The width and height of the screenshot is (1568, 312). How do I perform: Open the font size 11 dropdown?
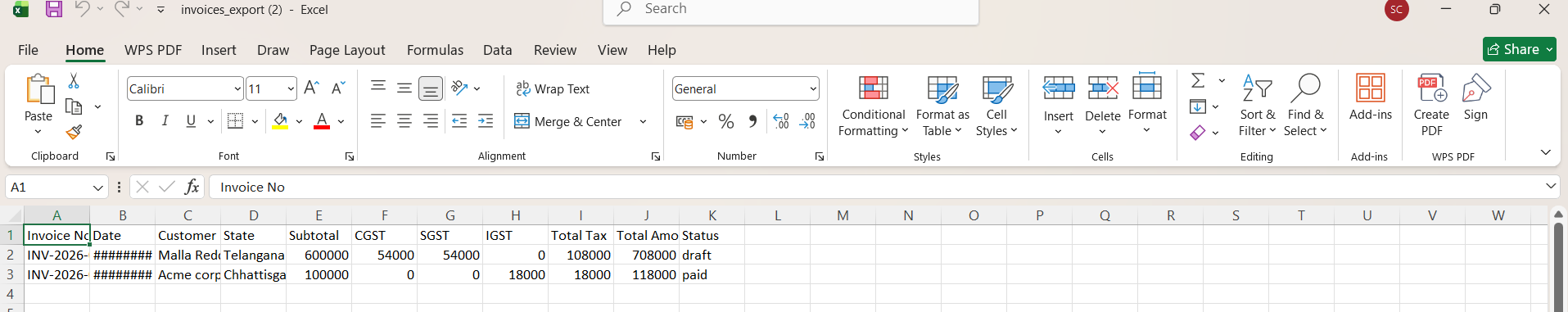point(291,88)
